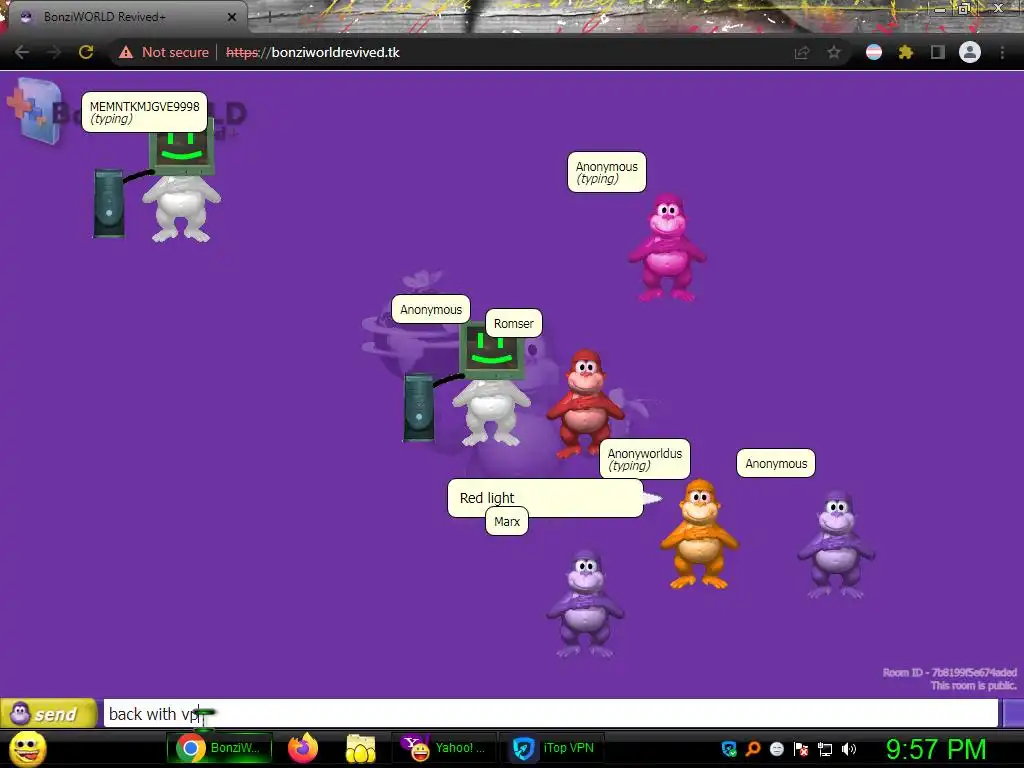The image size is (1024, 768).
Task: Go back in browser history
Action: pos(22,52)
